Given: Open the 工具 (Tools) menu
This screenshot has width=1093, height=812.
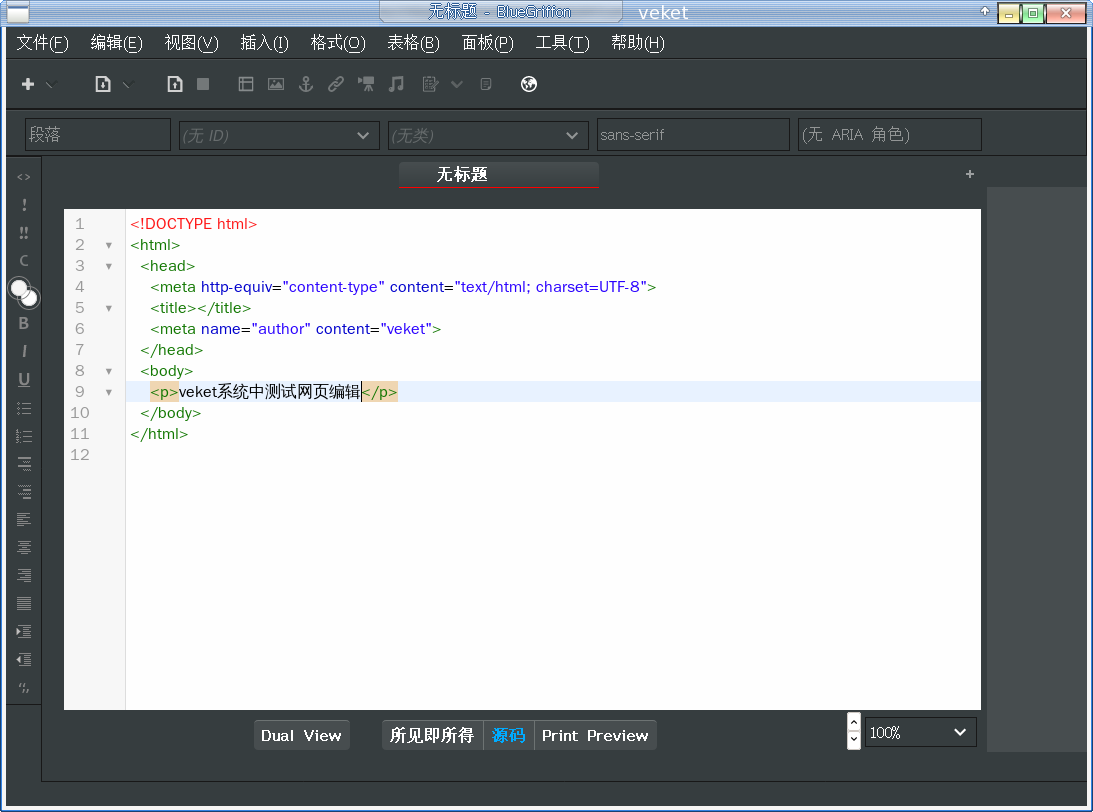Looking at the screenshot, I should tap(562, 43).
